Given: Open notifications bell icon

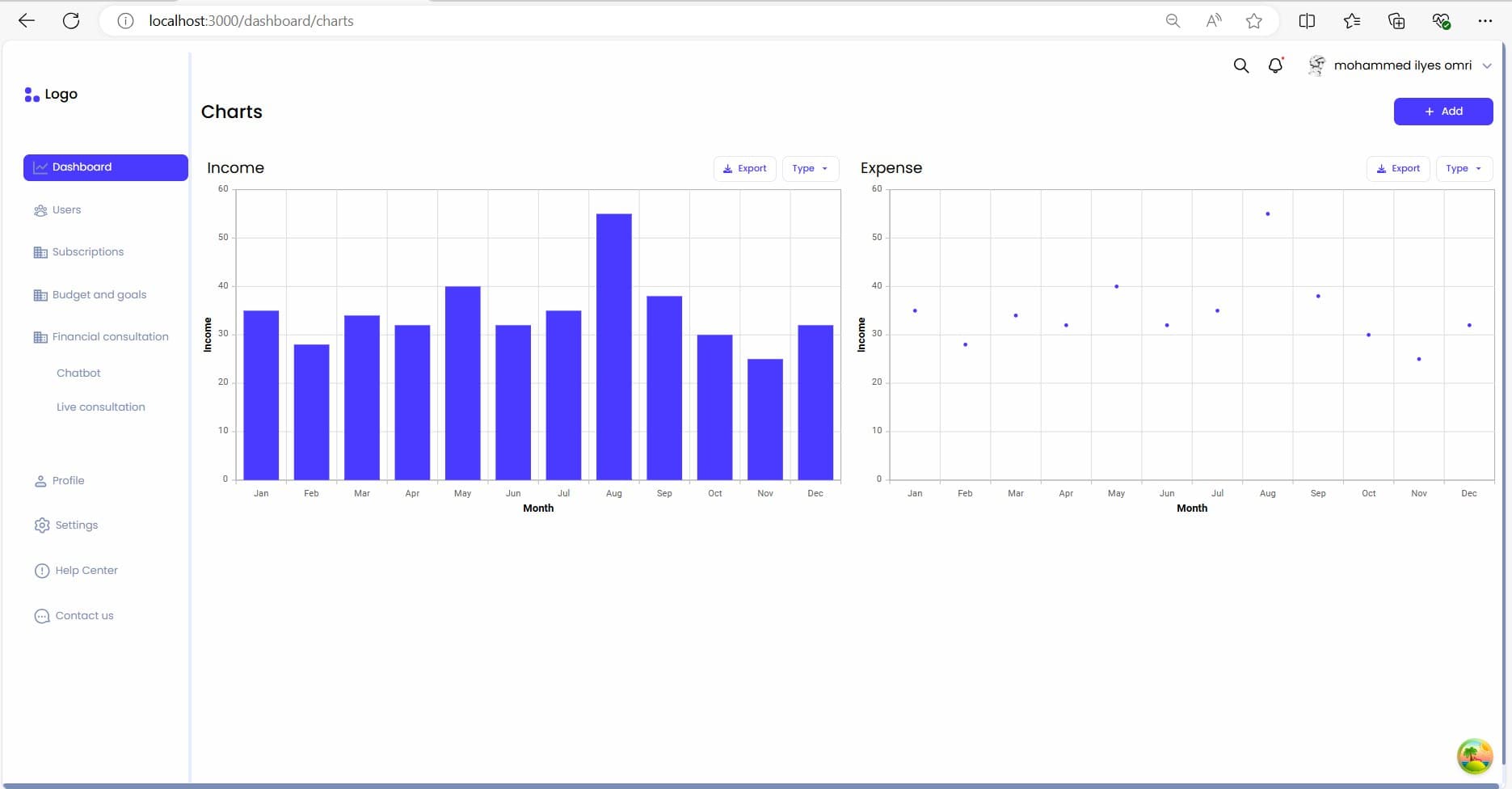Looking at the screenshot, I should tap(1275, 65).
